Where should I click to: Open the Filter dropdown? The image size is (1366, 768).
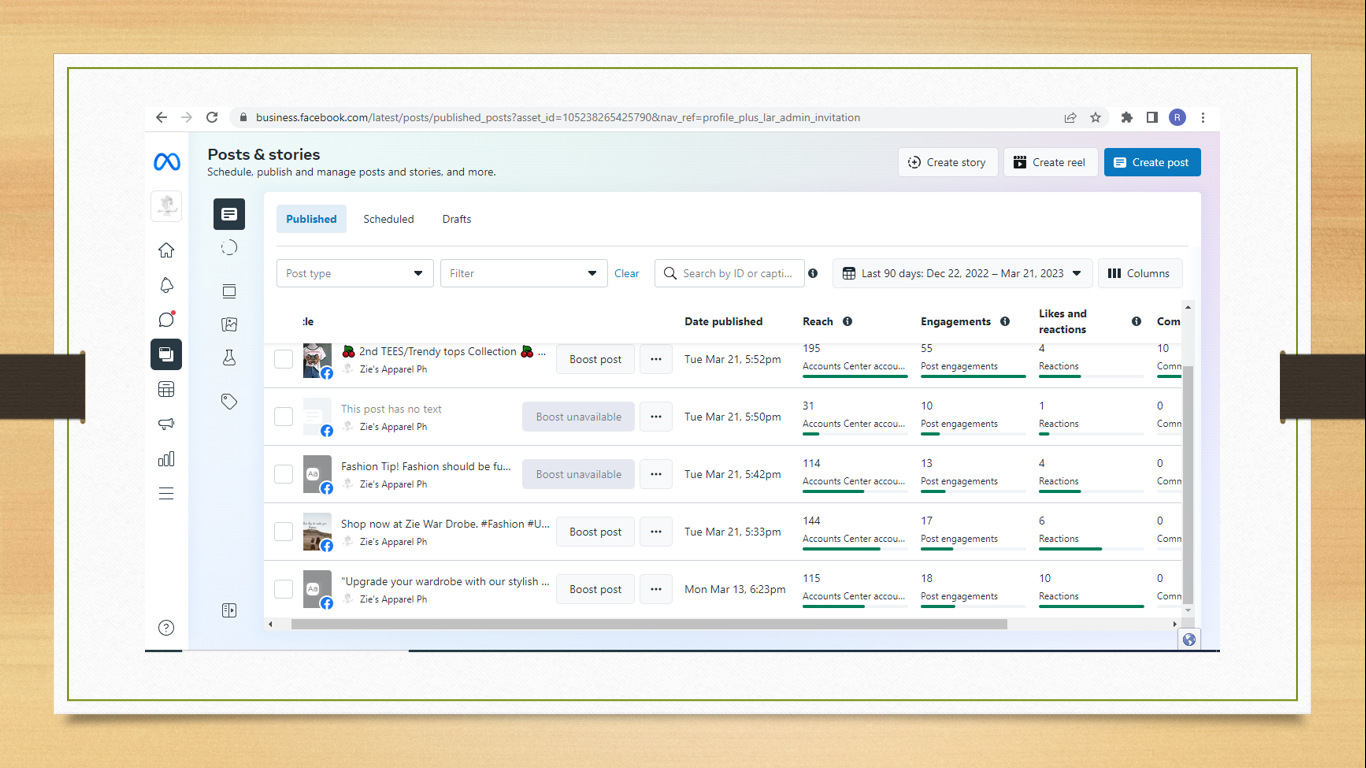pyautogui.click(x=524, y=273)
